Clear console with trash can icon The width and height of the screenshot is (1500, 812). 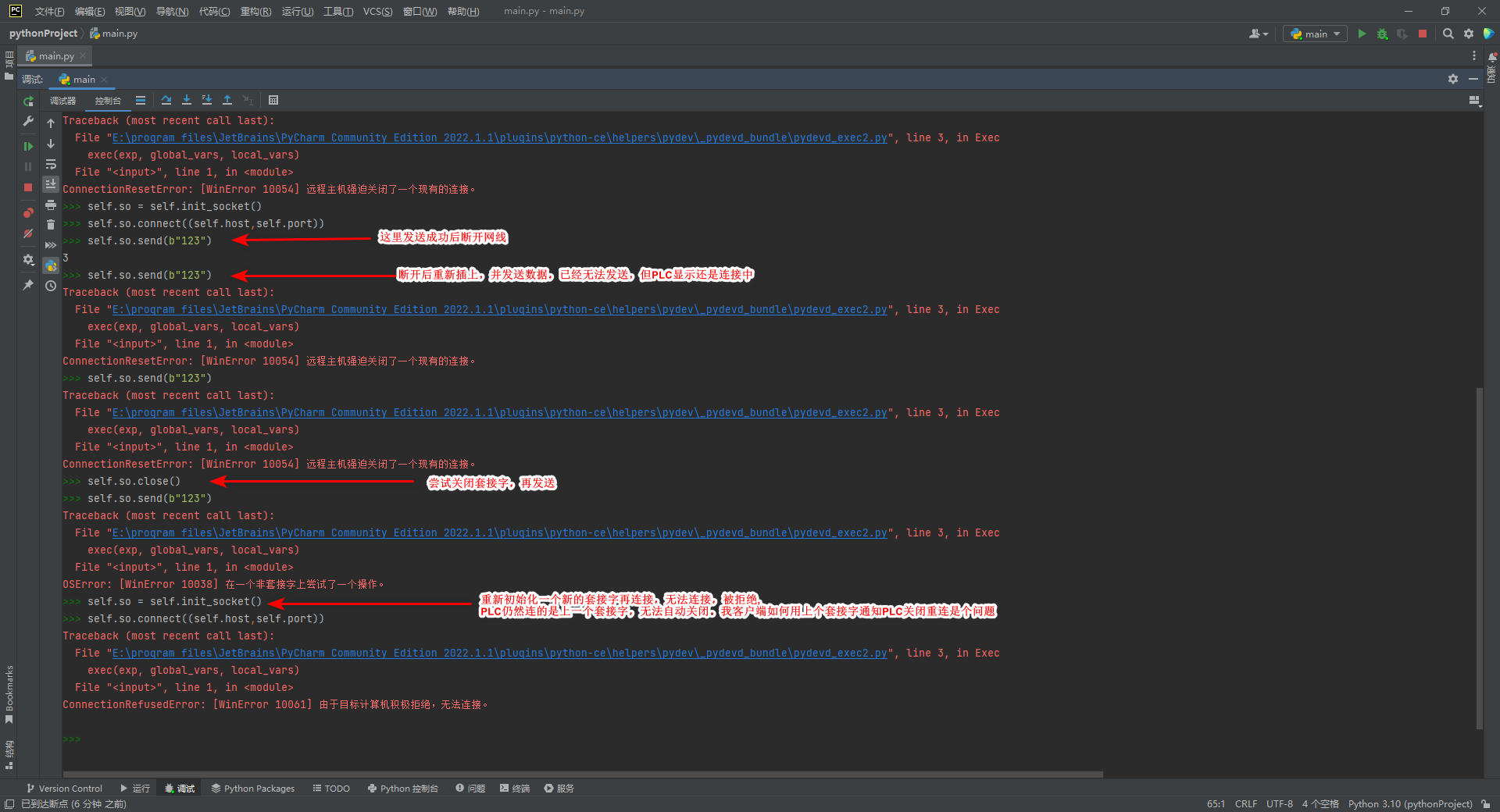tap(51, 225)
